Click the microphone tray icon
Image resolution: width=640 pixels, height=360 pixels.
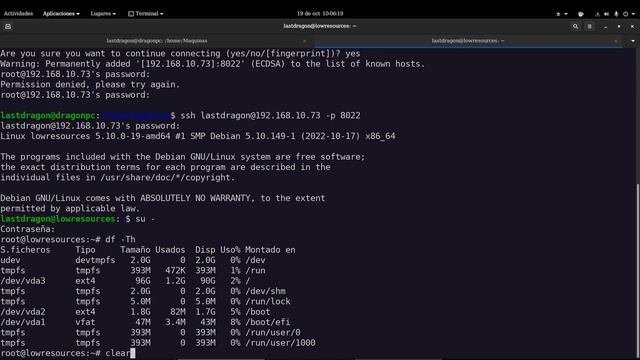tap(616, 14)
